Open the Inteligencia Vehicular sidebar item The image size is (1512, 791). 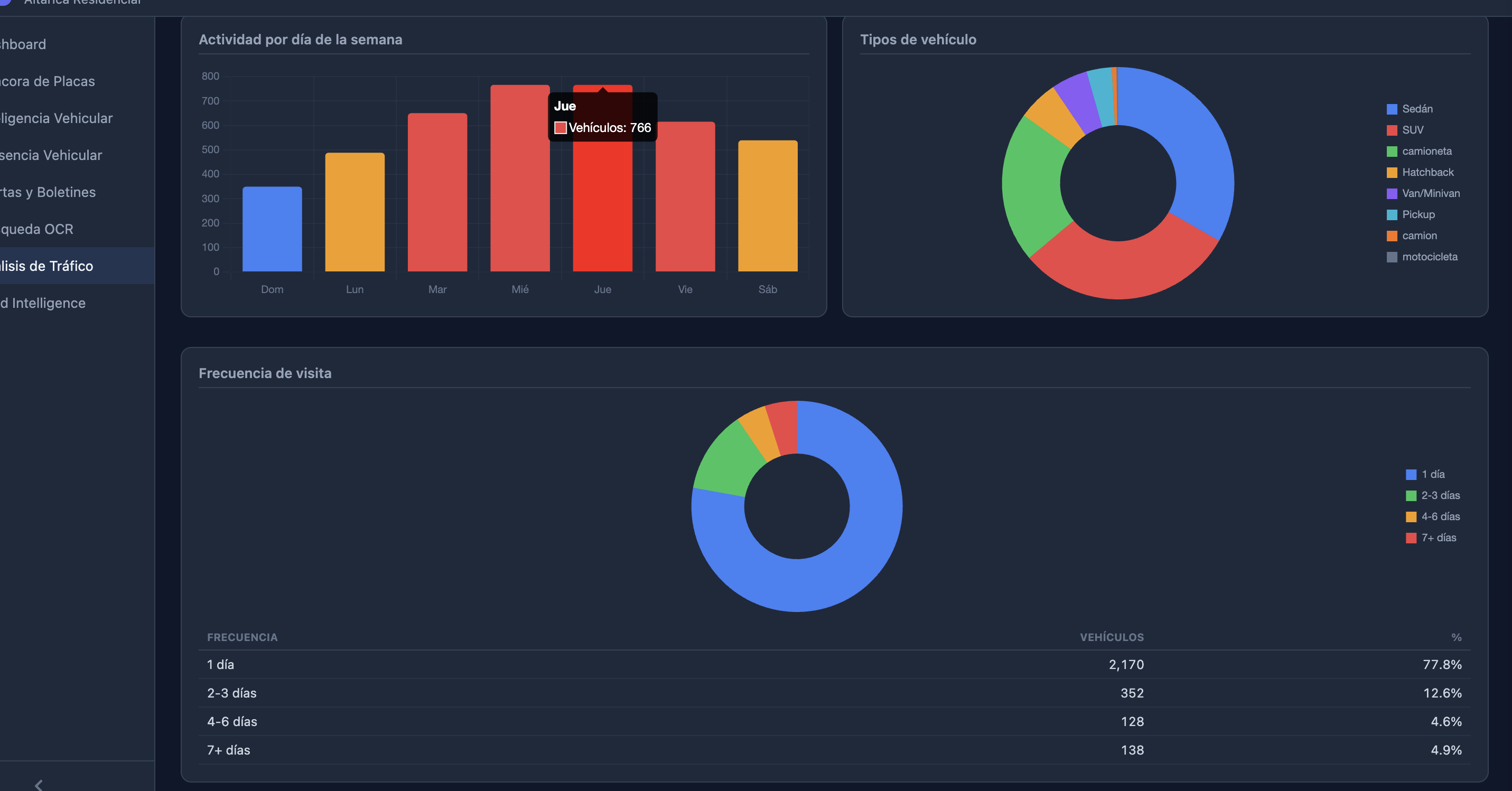tap(57, 118)
